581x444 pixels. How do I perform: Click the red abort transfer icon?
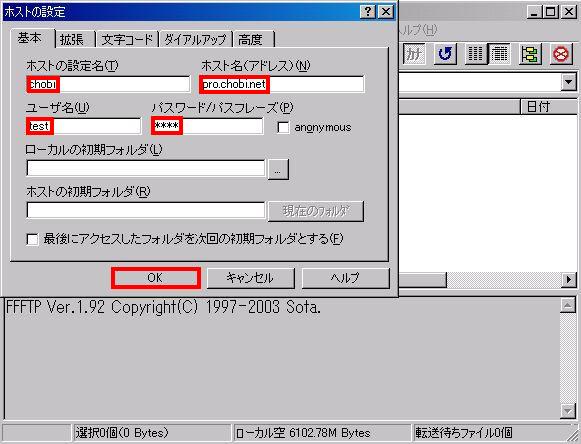pos(561,54)
